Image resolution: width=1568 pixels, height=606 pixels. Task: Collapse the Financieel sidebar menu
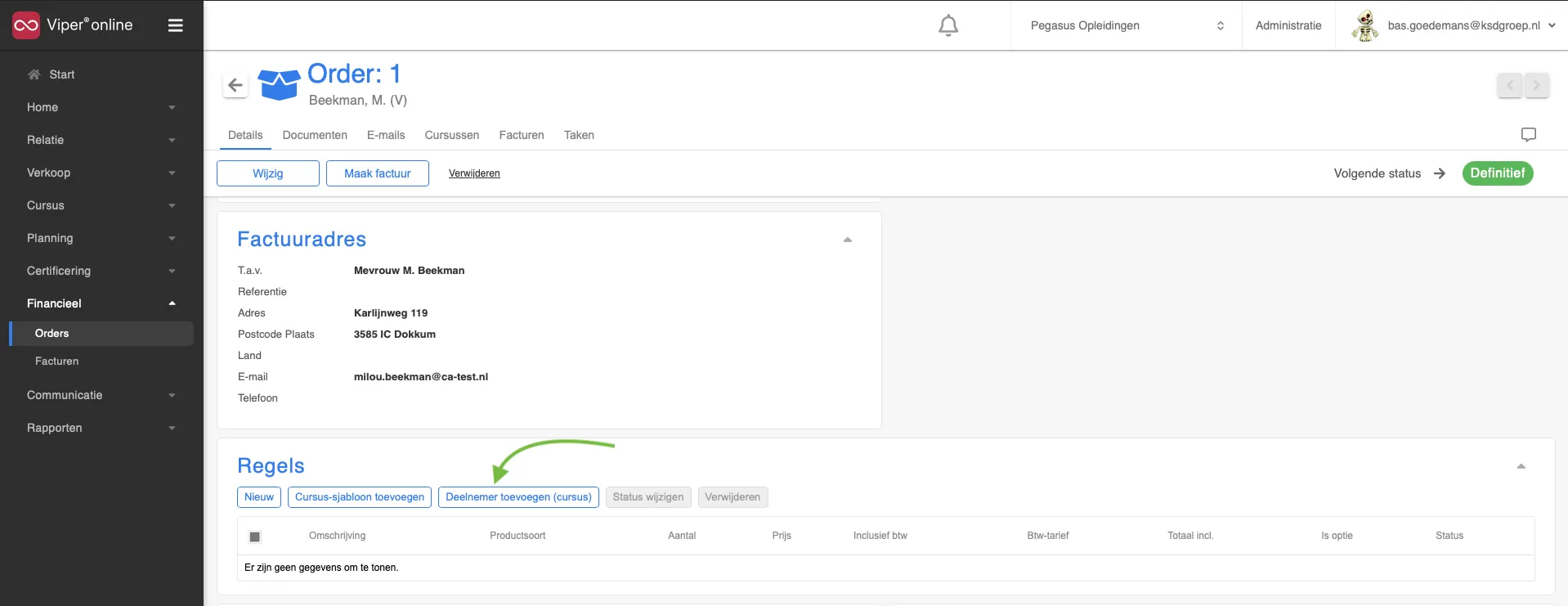pyautogui.click(x=101, y=303)
